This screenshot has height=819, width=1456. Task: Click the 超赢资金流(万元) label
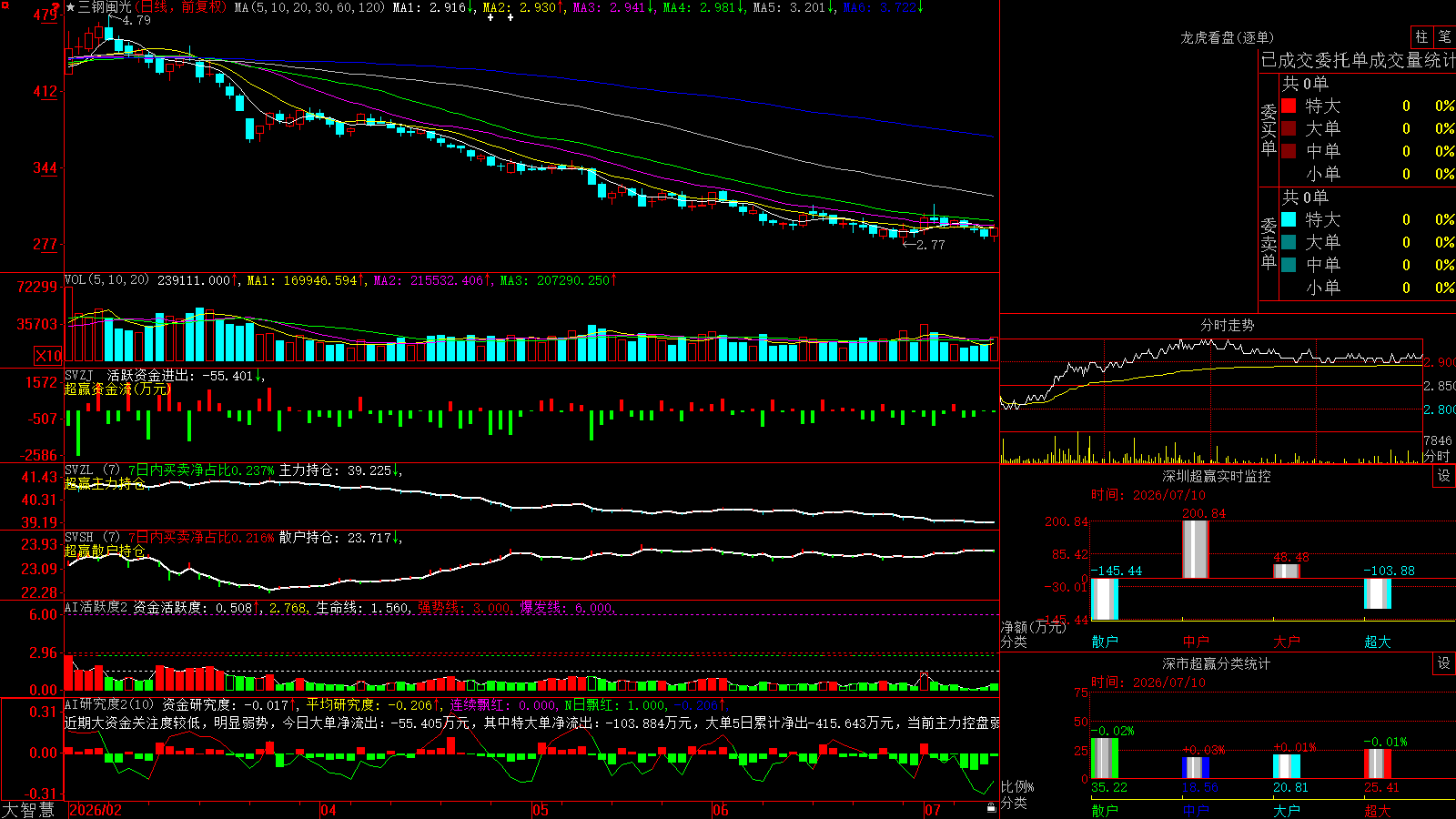point(117,389)
